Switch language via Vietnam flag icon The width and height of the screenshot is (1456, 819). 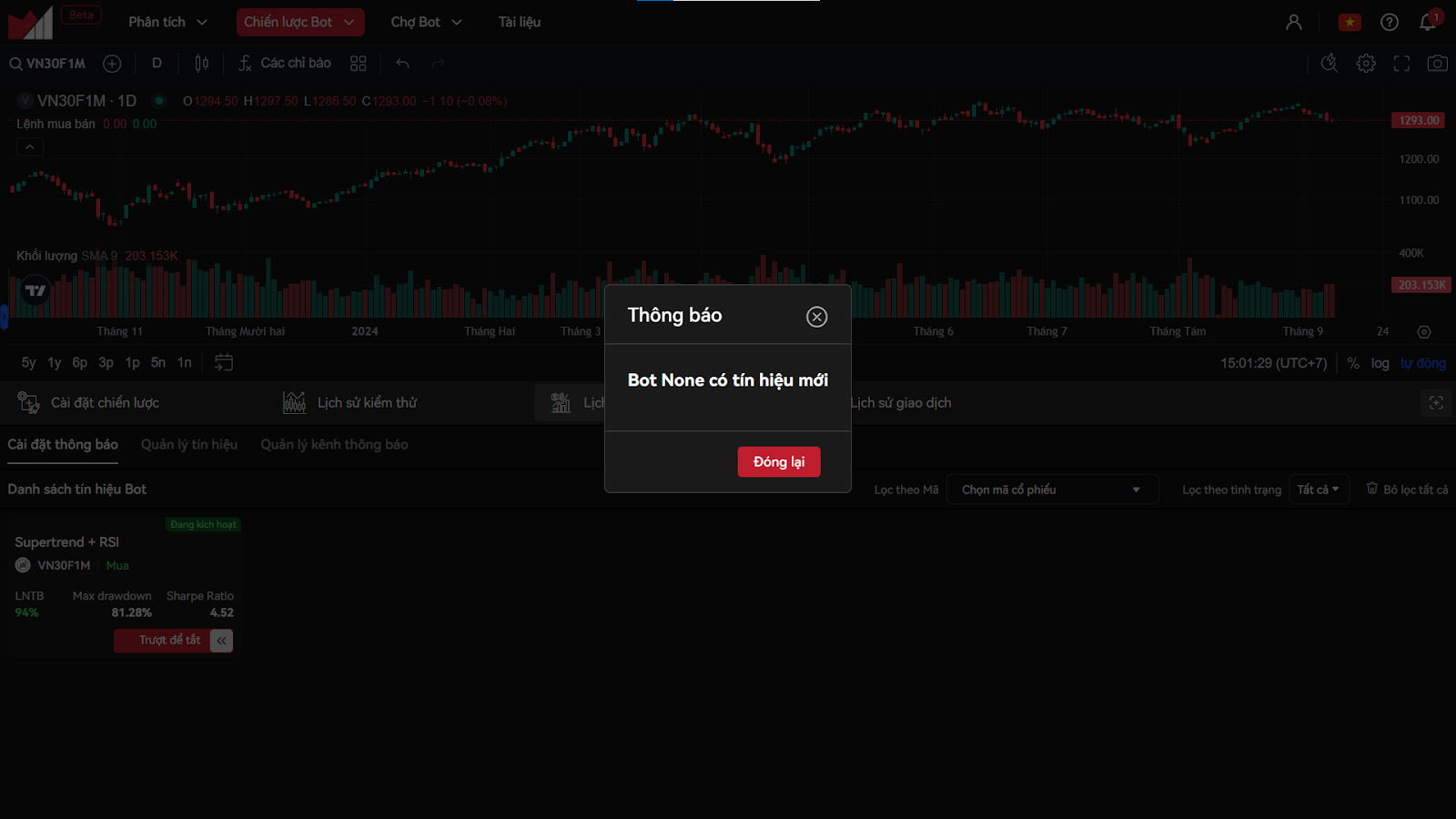1350,22
